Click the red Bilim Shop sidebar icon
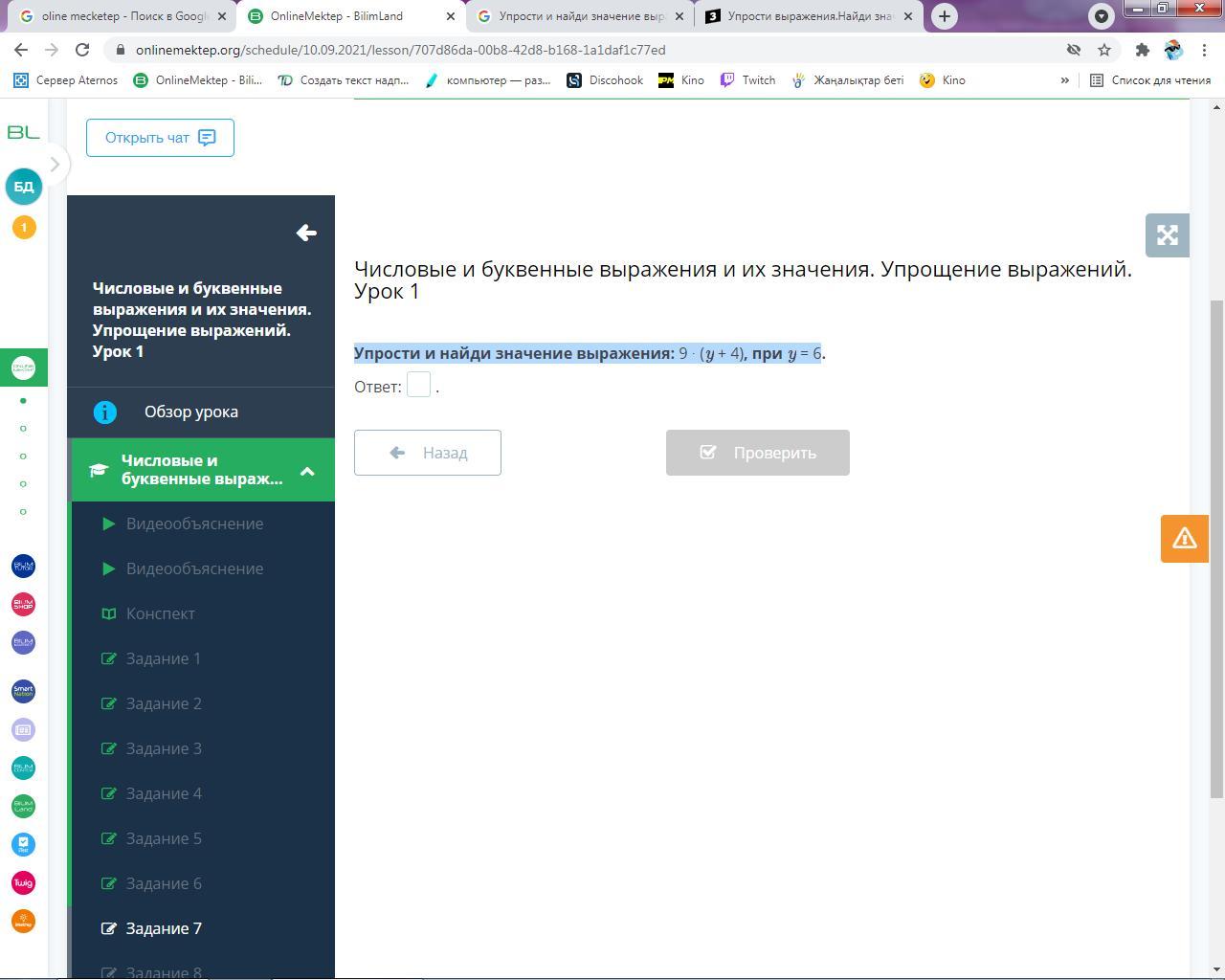 pyautogui.click(x=23, y=604)
